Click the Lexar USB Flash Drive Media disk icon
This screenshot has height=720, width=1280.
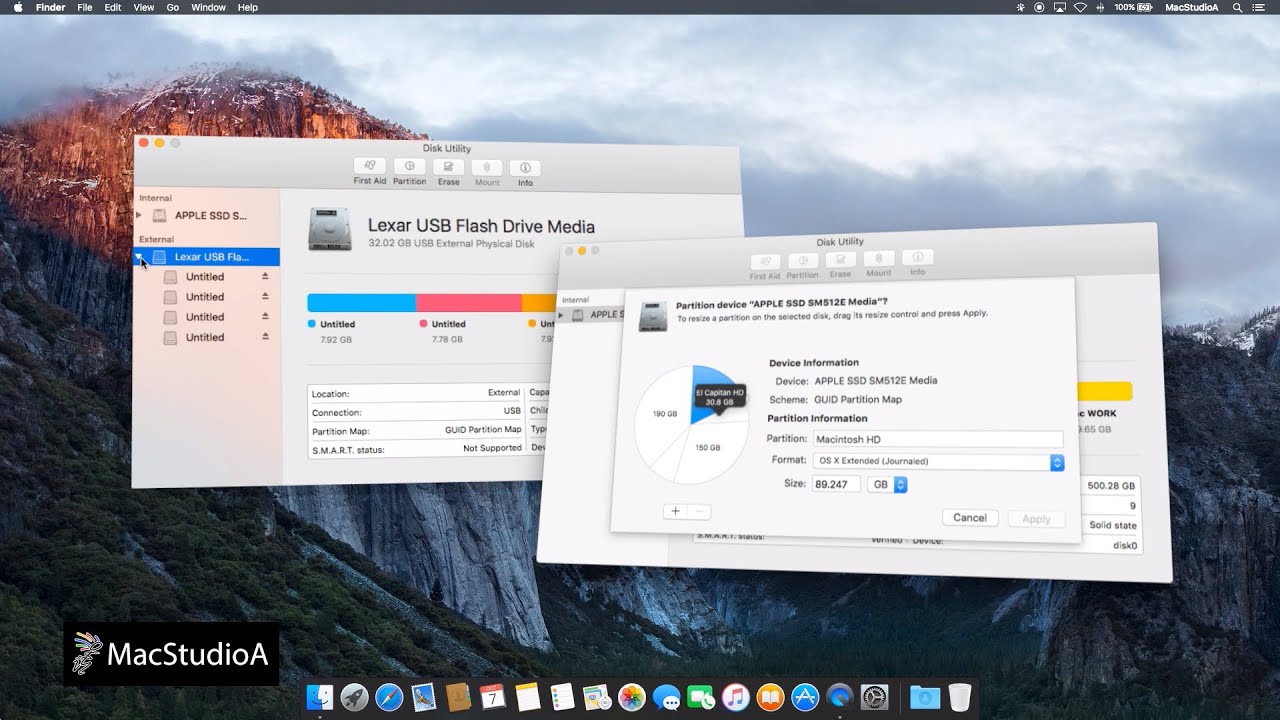tap(330, 229)
